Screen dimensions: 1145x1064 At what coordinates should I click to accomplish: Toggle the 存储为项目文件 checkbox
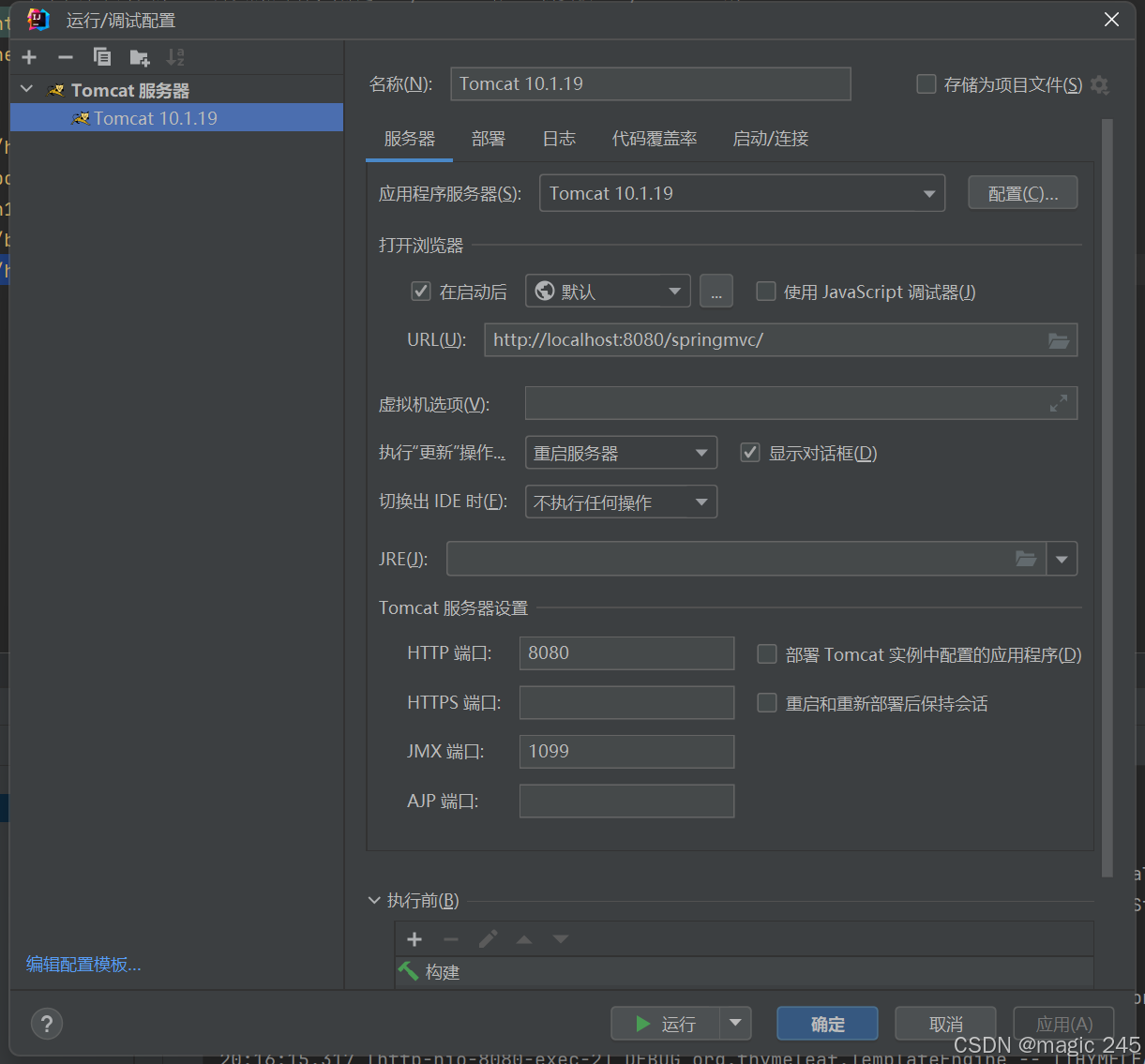pos(927,84)
